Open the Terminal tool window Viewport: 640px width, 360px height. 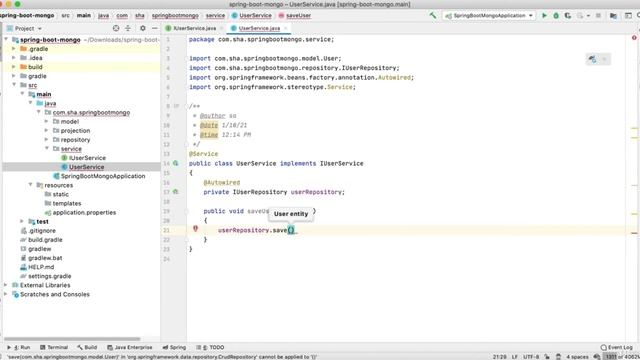pyautogui.click(x=54, y=347)
